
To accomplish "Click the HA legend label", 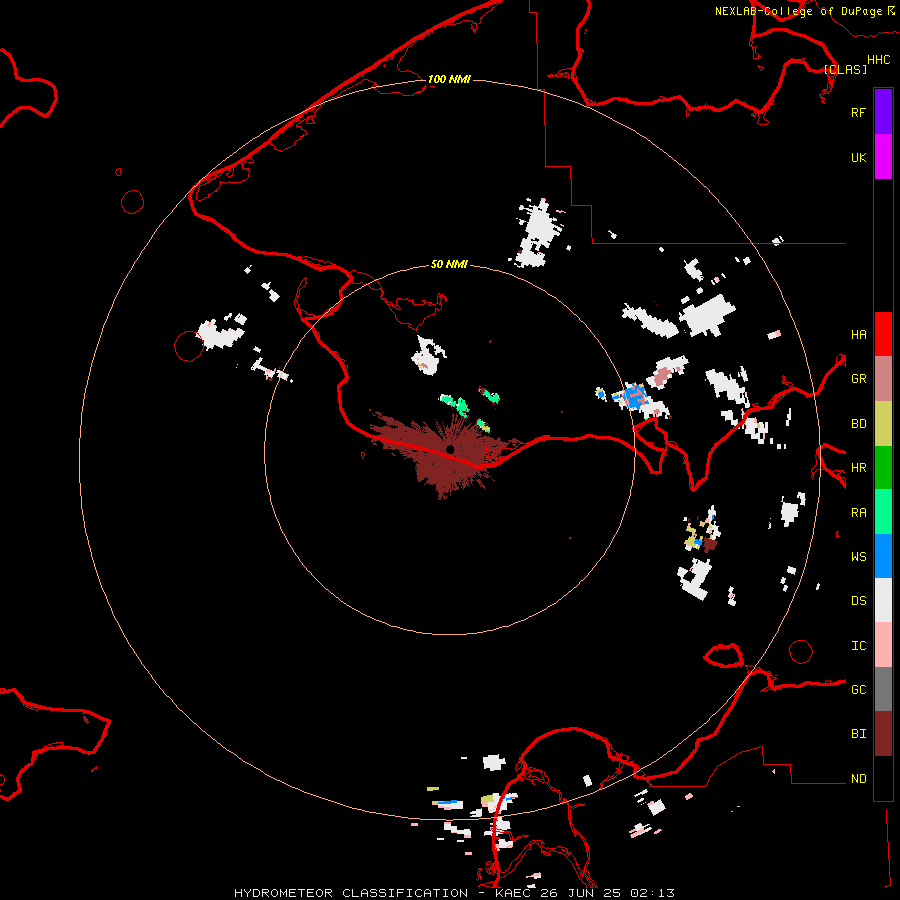I will 858,335.
